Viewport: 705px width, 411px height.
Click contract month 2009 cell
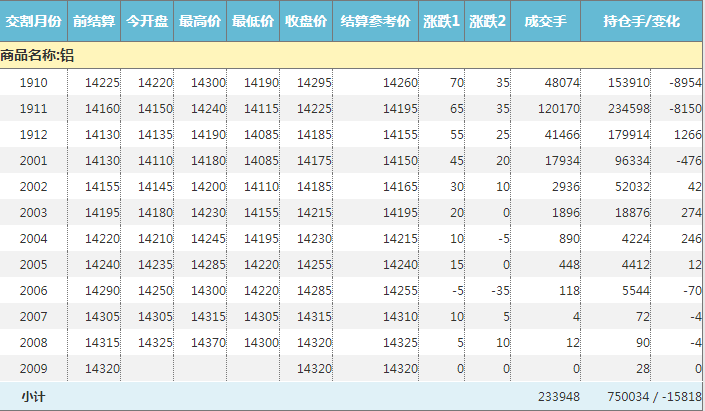coord(34,369)
